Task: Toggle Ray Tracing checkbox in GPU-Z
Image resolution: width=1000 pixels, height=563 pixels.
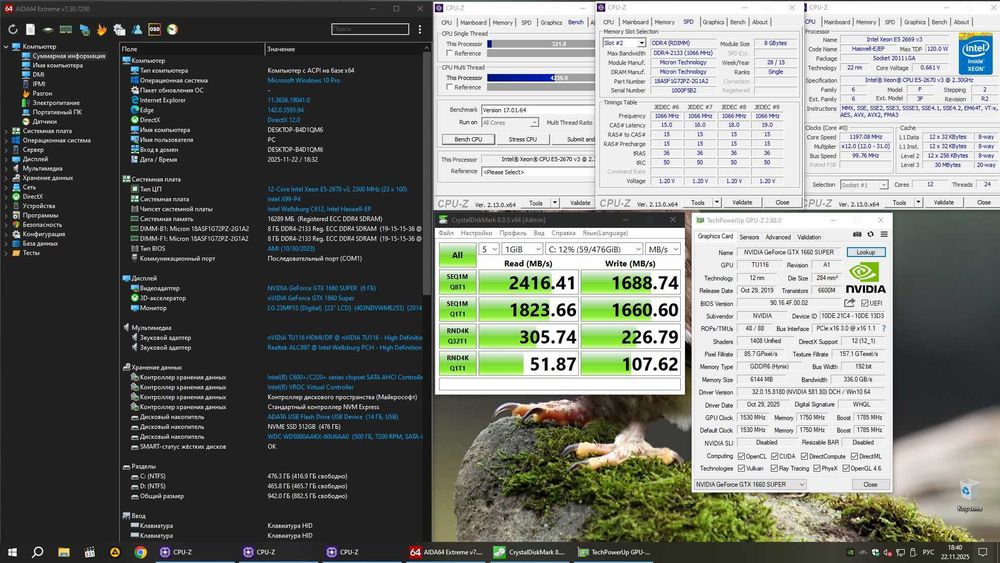Action: (x=774, y=468)
